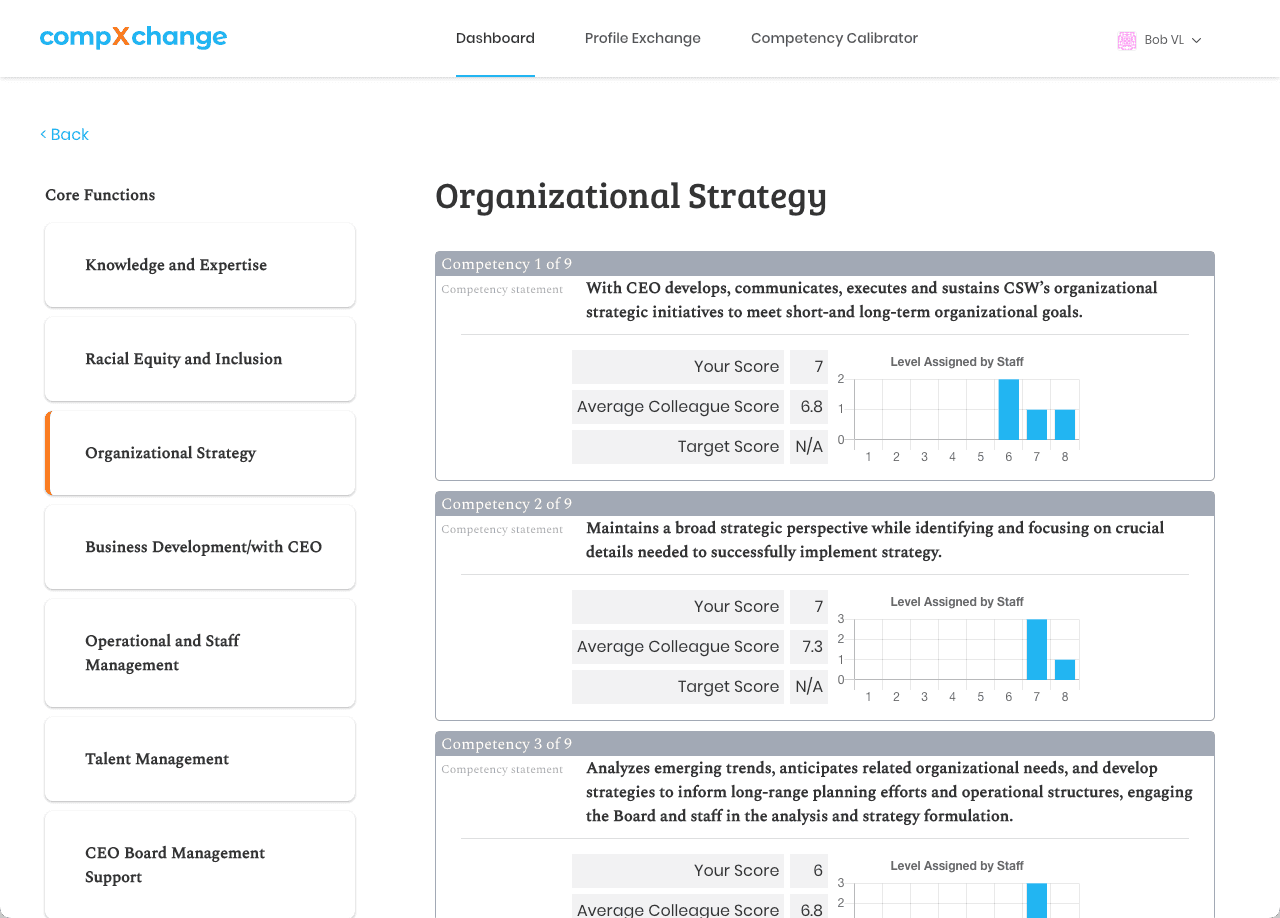Select the Organizational Strategy category
The height and width of the screenshot is (918, 1280).
(x=199, y=452)
